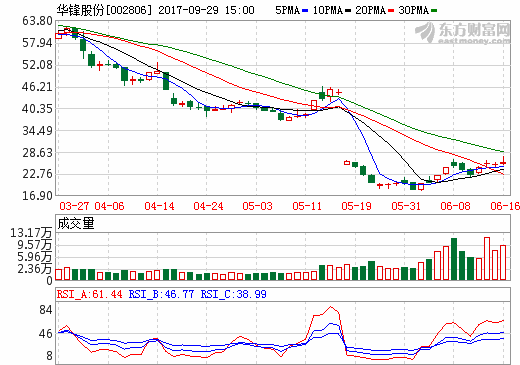
Task: Click the black 10PMA legend swatch
Action: [x=348, y=11]
